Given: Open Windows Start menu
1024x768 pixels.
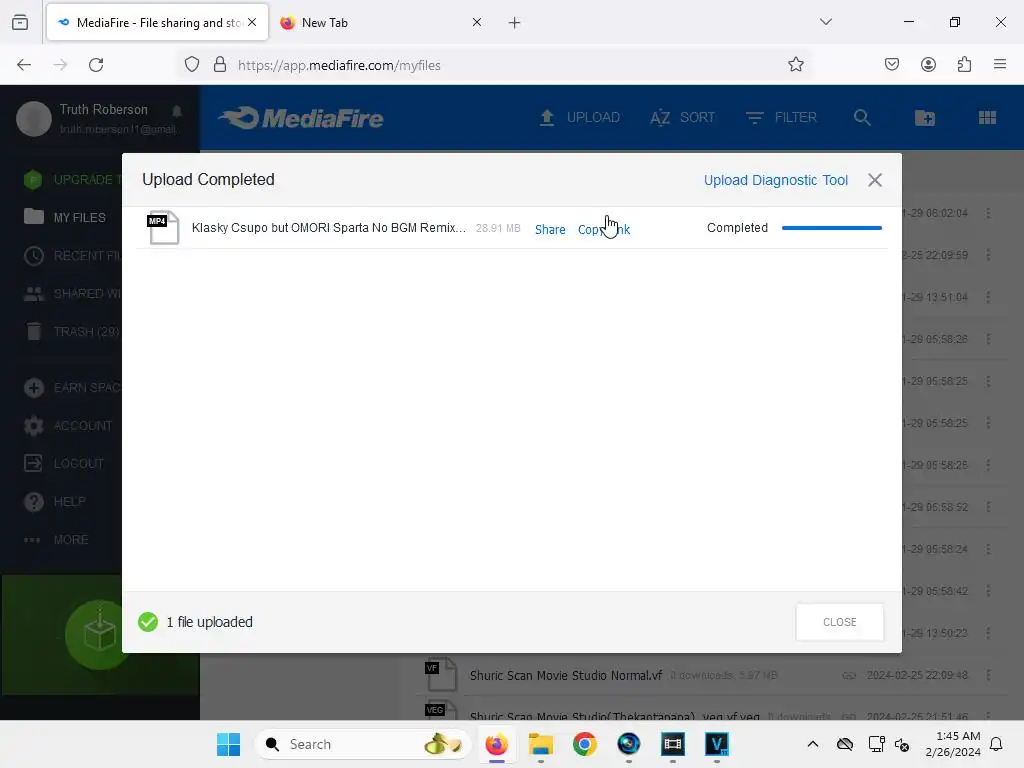Looking at the screenshot, I should 229,744.
